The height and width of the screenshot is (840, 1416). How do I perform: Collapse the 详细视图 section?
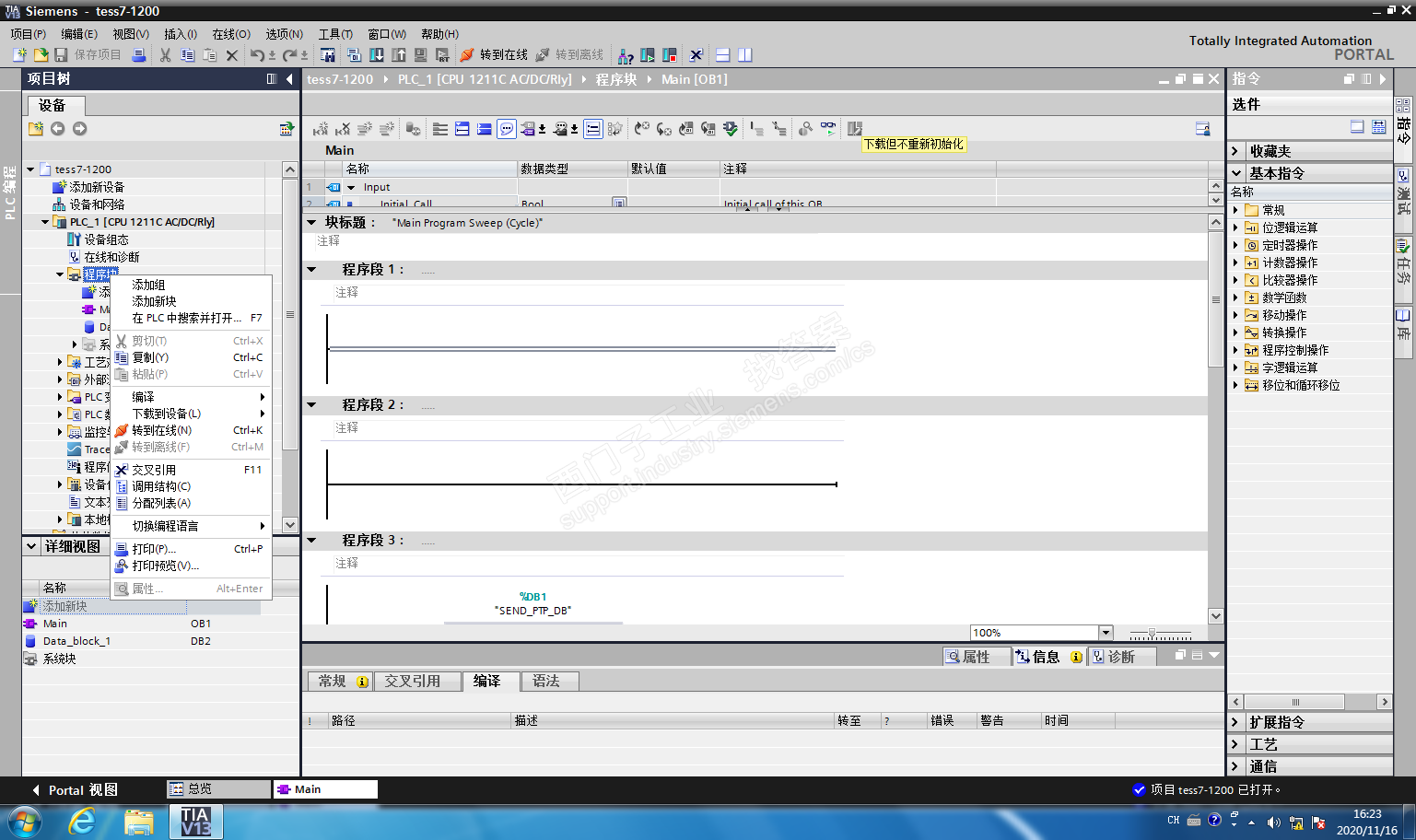pyautogui.click(x=31, y=546)
